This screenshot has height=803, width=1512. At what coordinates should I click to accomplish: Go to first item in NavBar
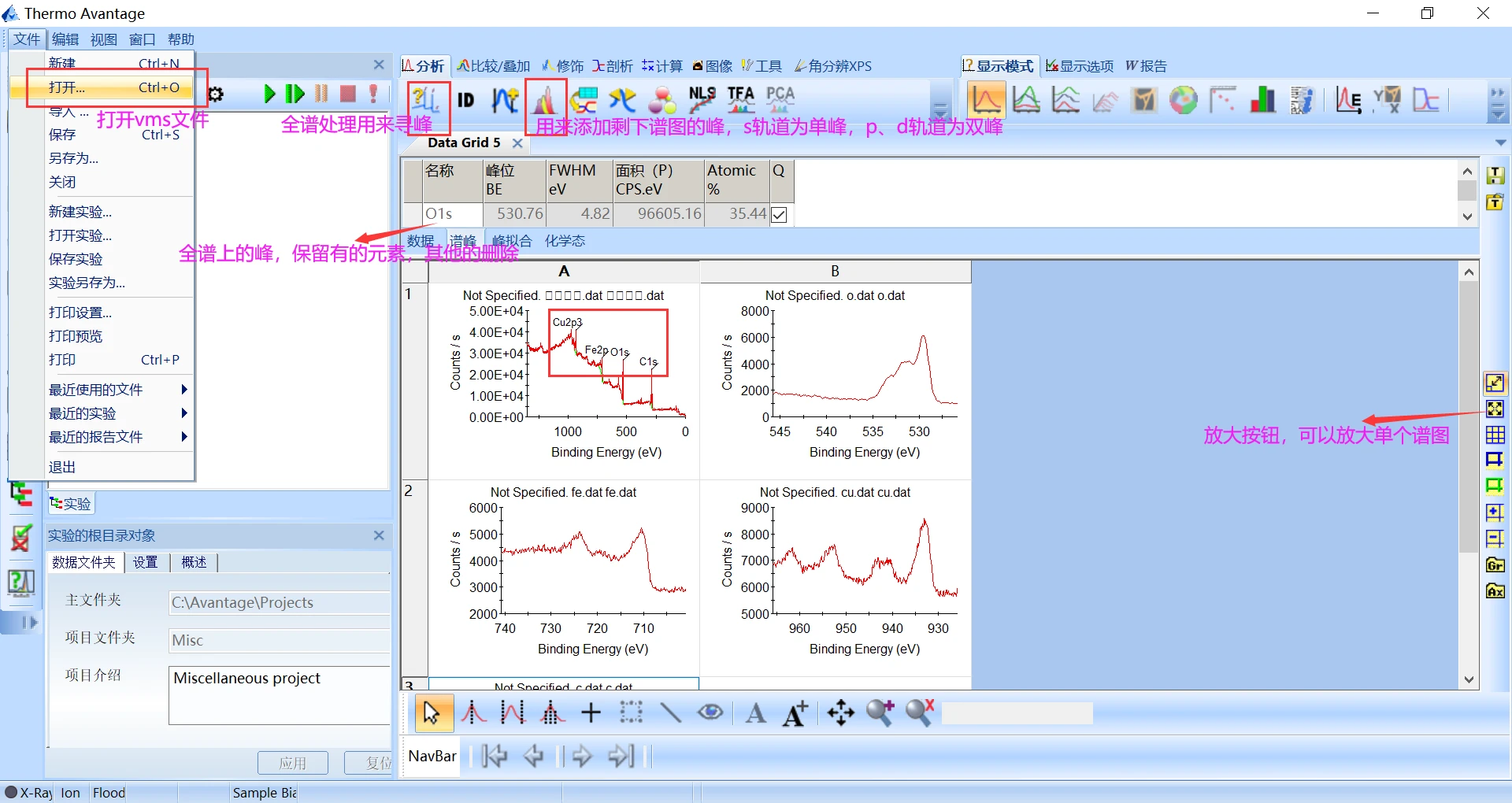pyautogui.click(x=495, y=757)
